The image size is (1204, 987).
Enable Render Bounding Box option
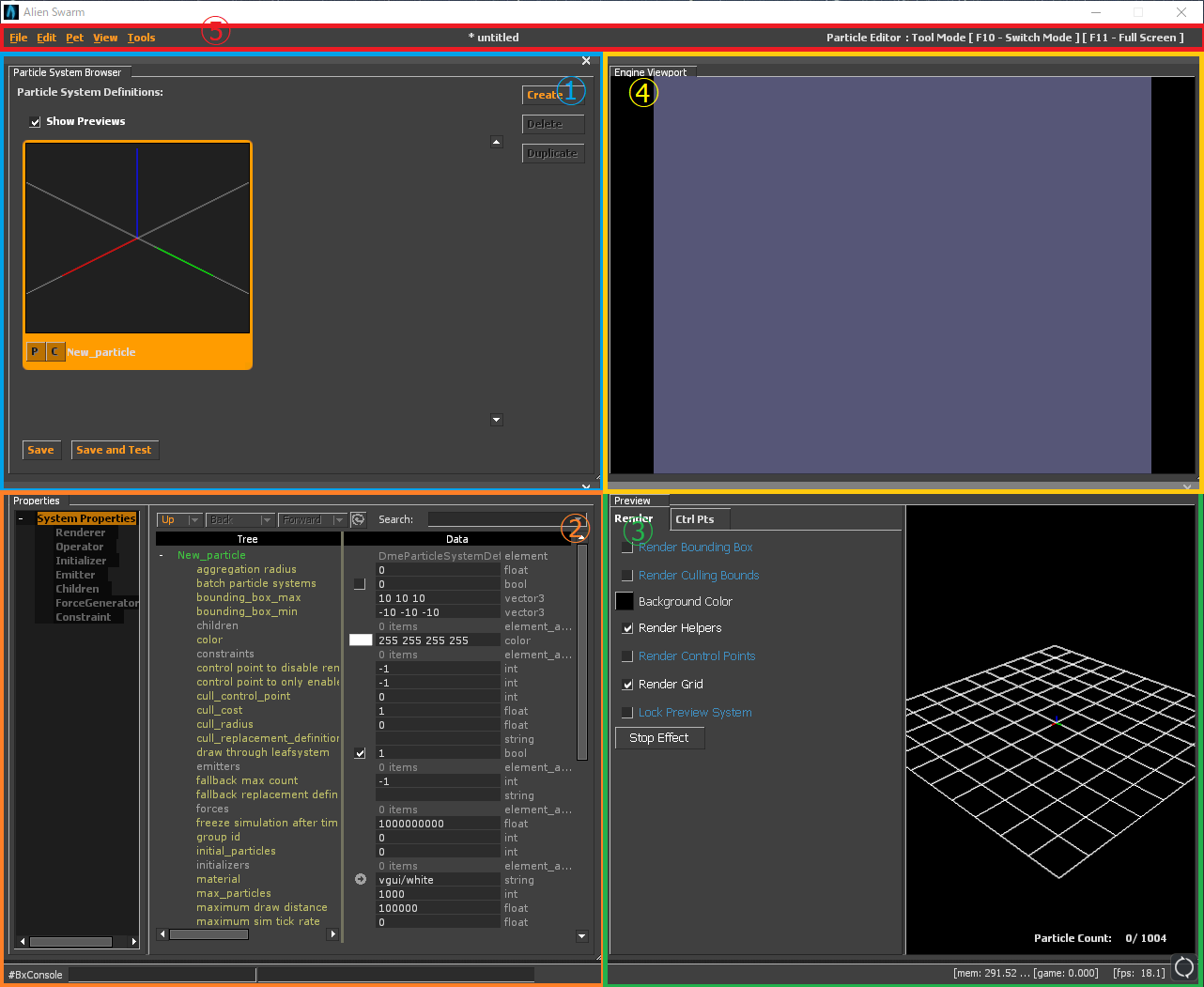coord(627,547)
